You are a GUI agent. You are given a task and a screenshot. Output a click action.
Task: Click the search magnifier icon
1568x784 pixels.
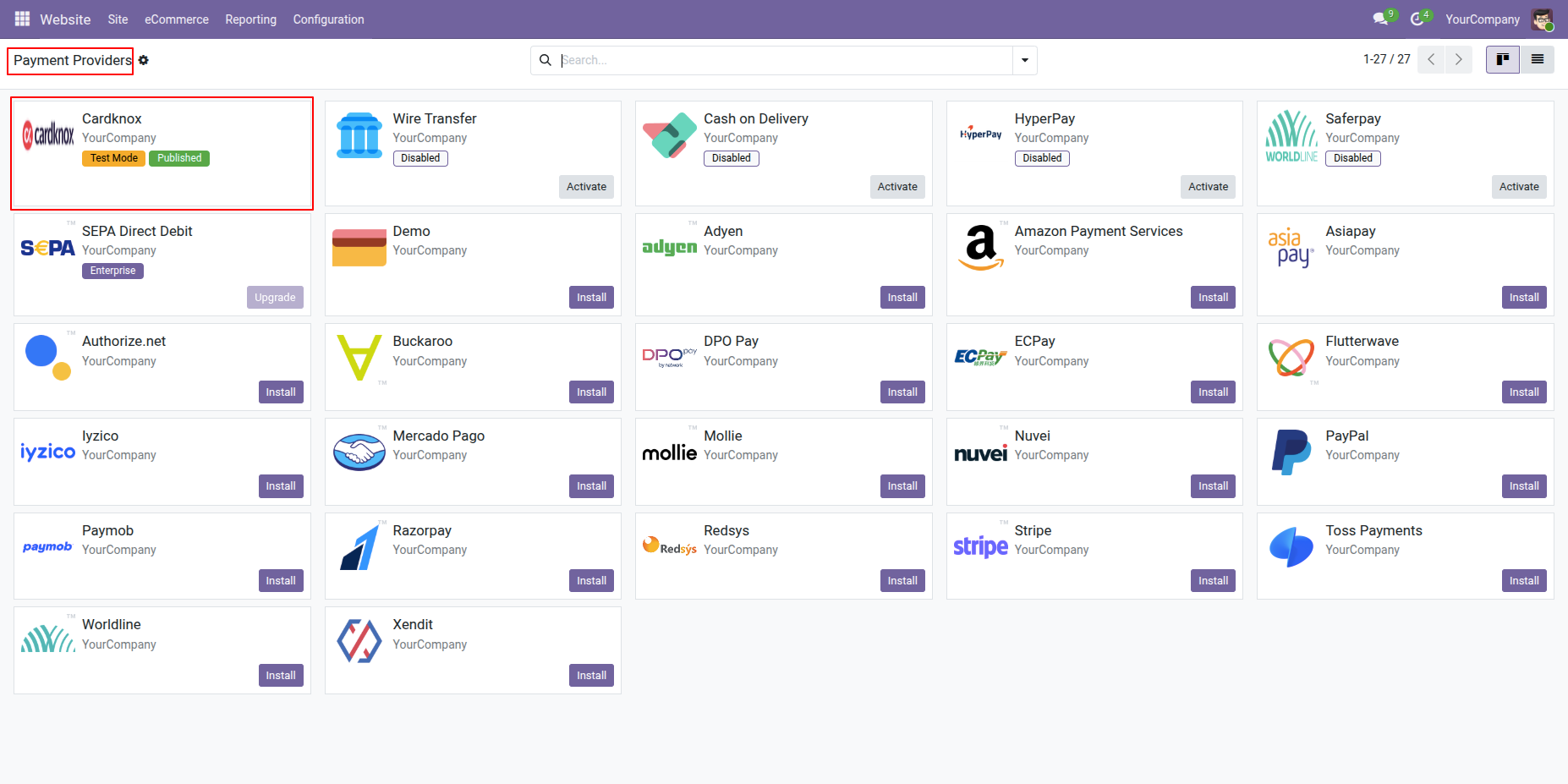point(546,60)
